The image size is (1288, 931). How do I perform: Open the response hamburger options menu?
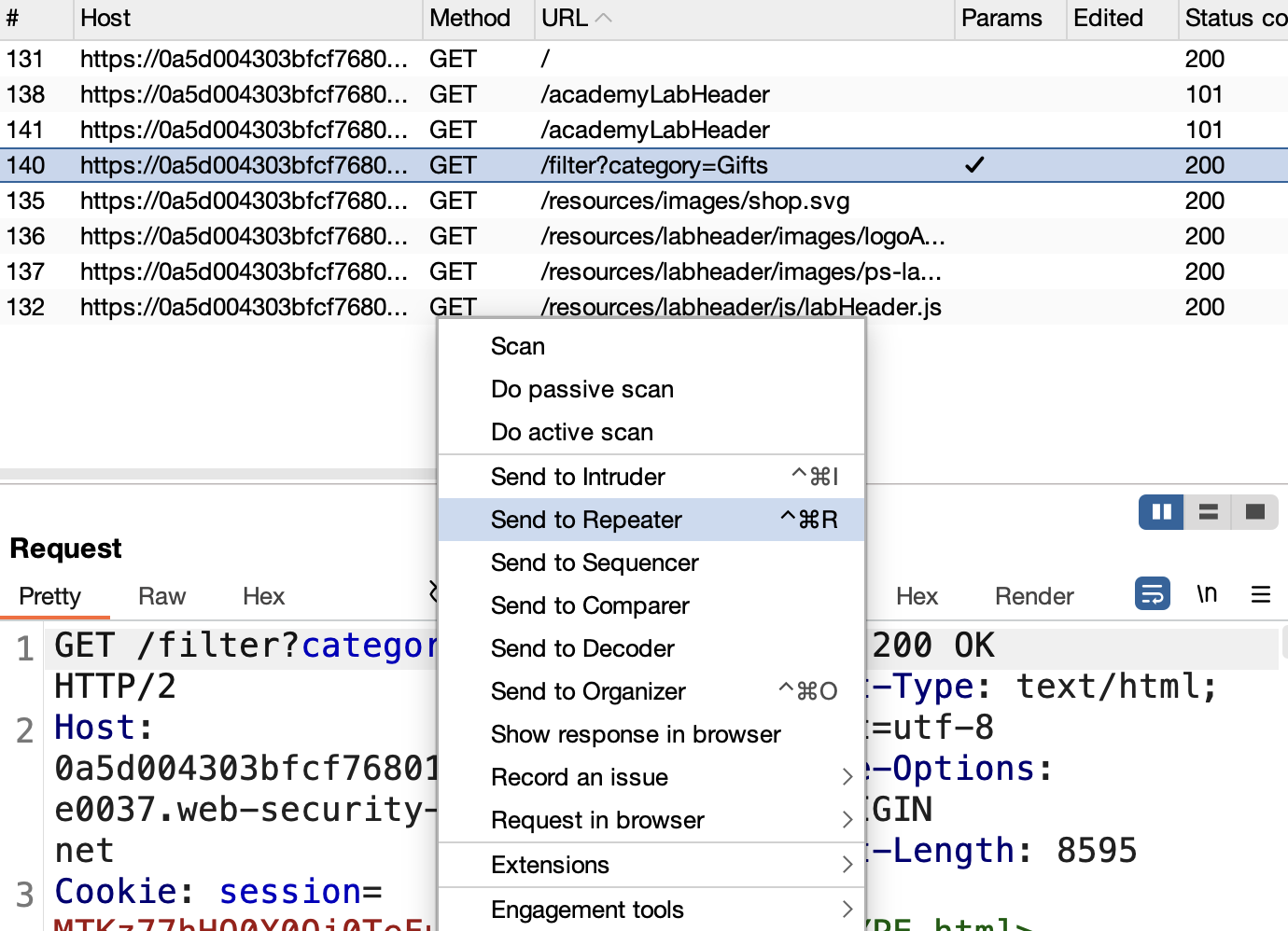1261,594
